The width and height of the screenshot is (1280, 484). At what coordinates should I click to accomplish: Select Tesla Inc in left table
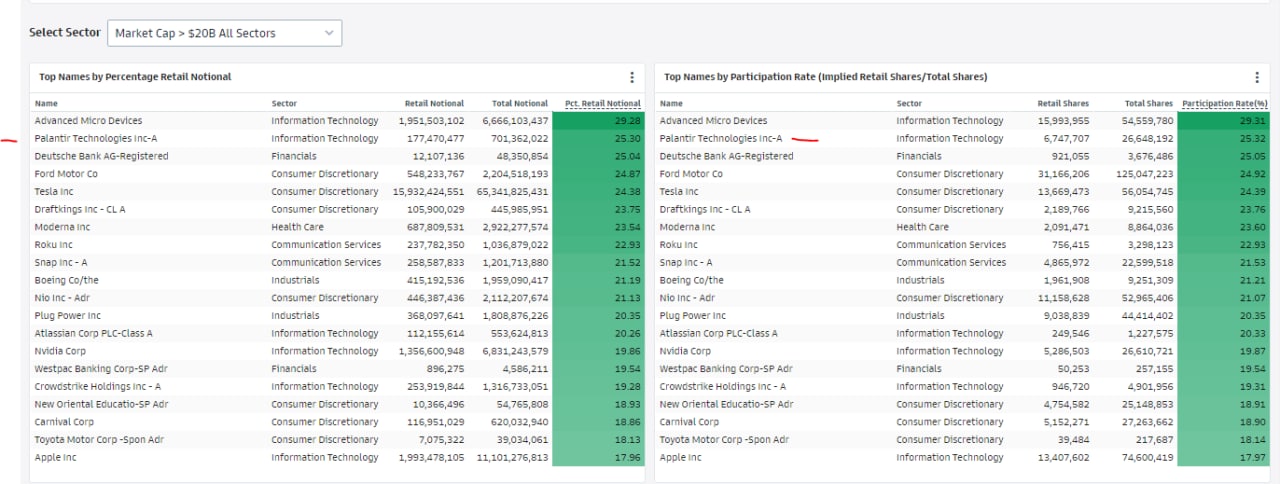point(54,192)
